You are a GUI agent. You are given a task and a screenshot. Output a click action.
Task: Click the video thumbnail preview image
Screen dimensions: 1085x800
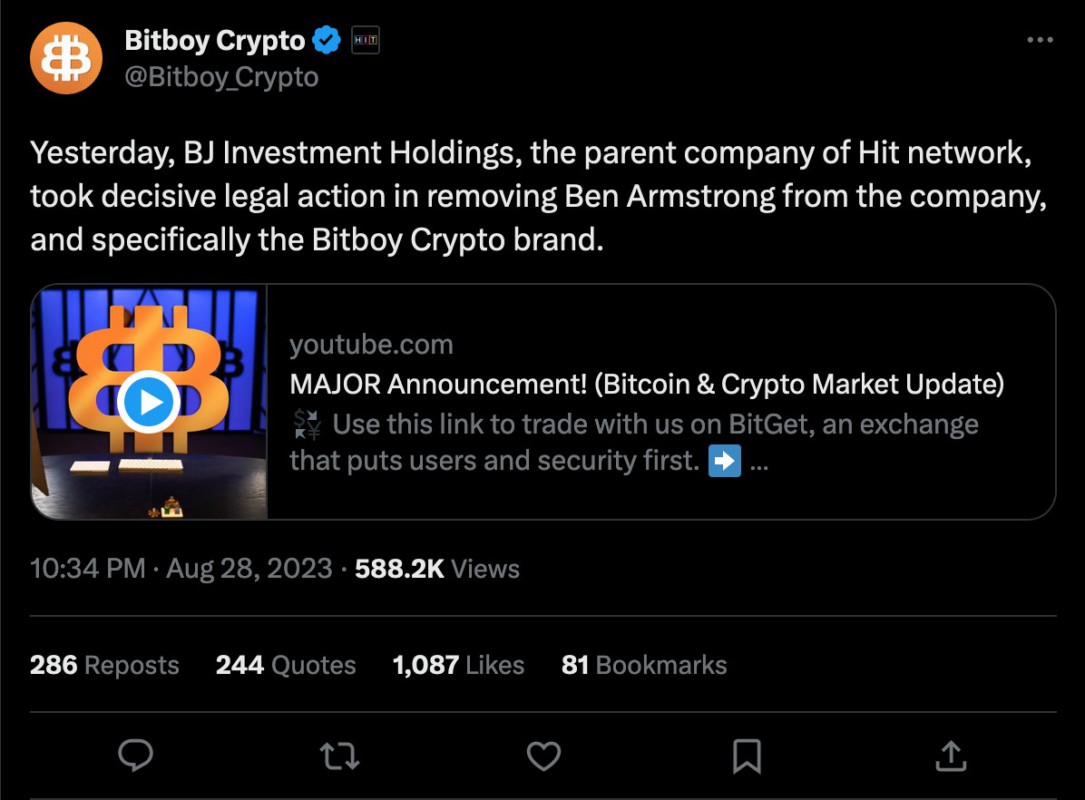click(x=147, y=400)
